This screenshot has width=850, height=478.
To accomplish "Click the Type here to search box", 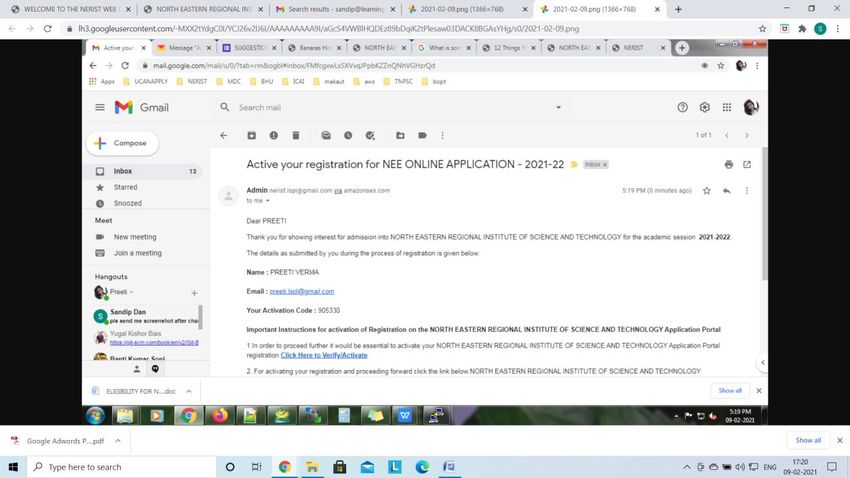I will [x=121, y=467].
